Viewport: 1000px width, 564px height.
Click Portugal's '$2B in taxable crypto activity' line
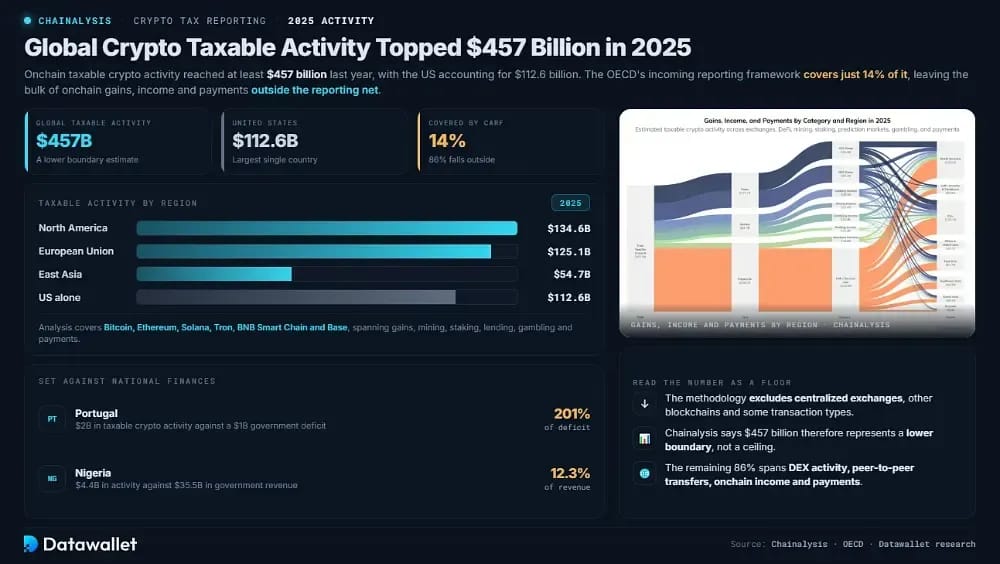[x=200, y=426]
